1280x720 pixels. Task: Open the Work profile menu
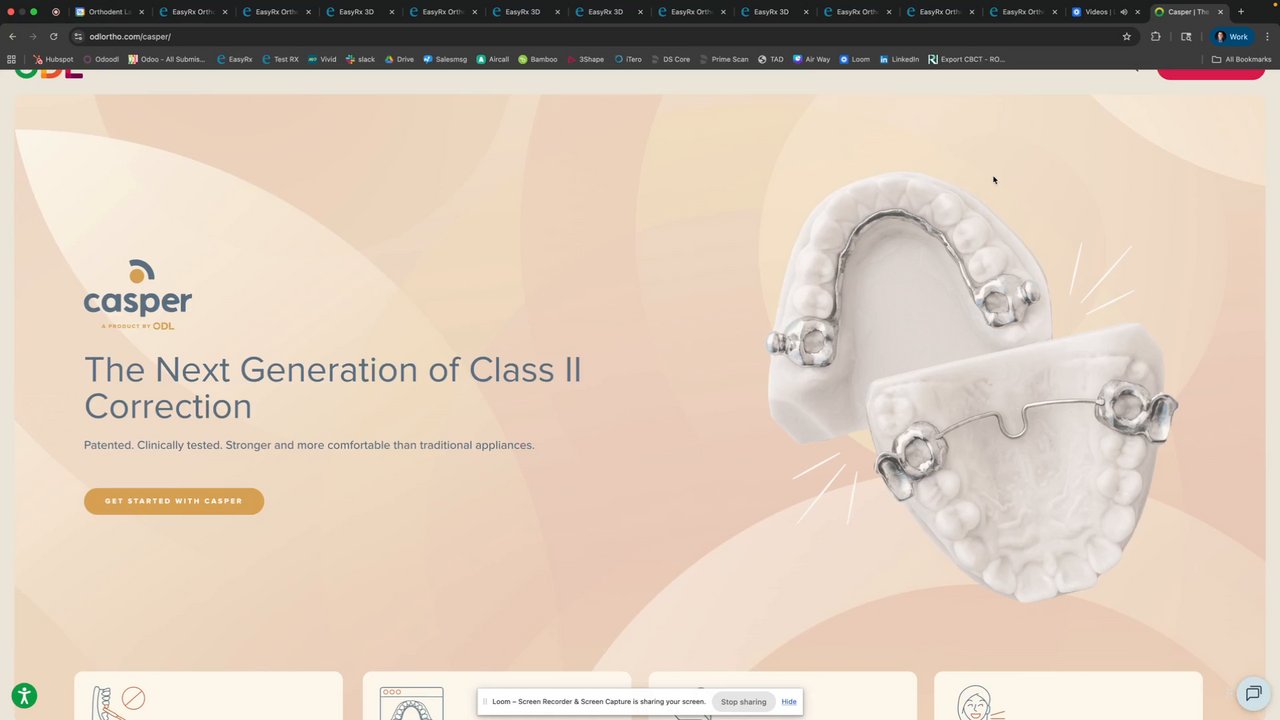pos(1233,36)
